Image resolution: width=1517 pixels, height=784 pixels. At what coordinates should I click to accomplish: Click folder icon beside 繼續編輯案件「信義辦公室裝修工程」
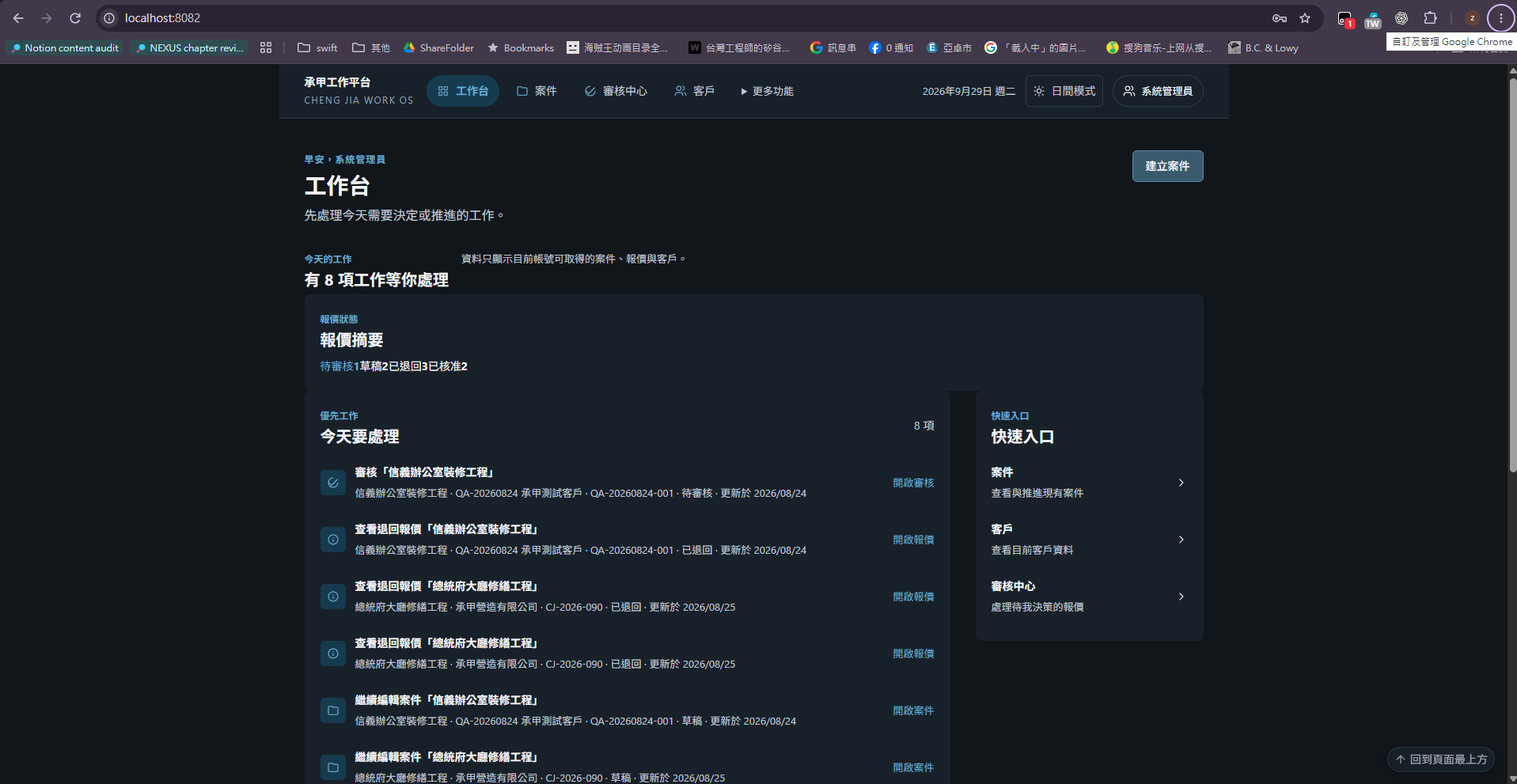(333, 710)
